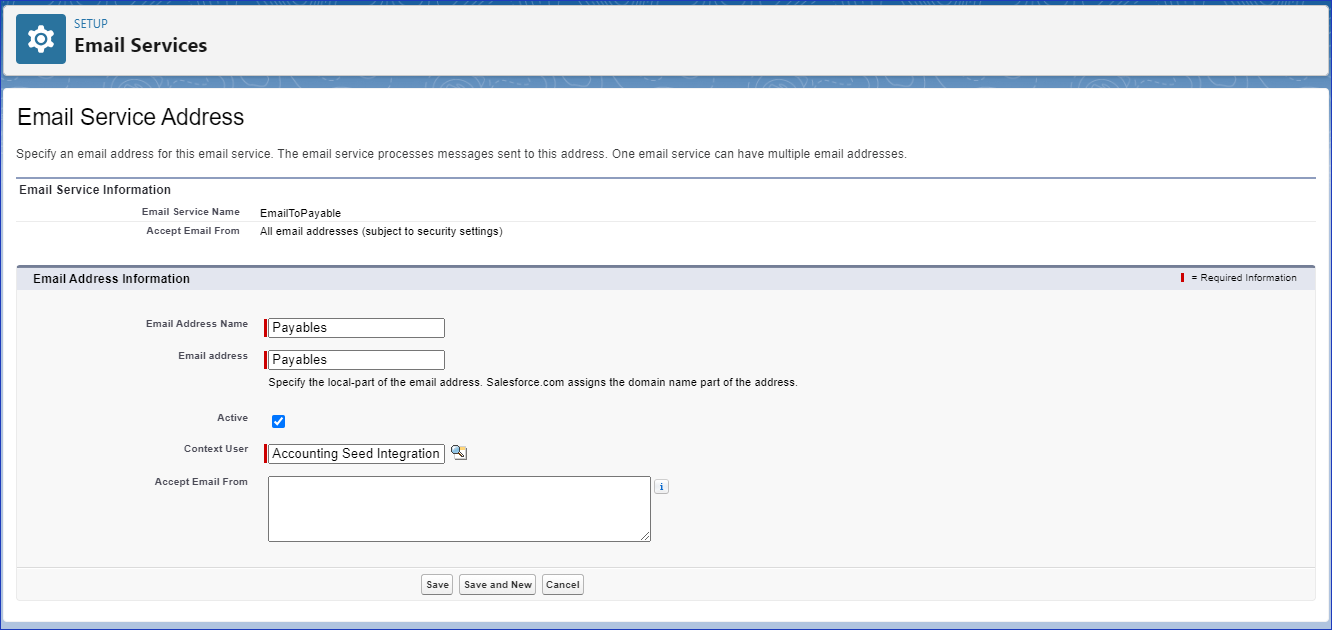Open the Context User lookup magnifier icon
This screenshot has width=1332, height=630.
pyautogui.click(x=458, y=453)
